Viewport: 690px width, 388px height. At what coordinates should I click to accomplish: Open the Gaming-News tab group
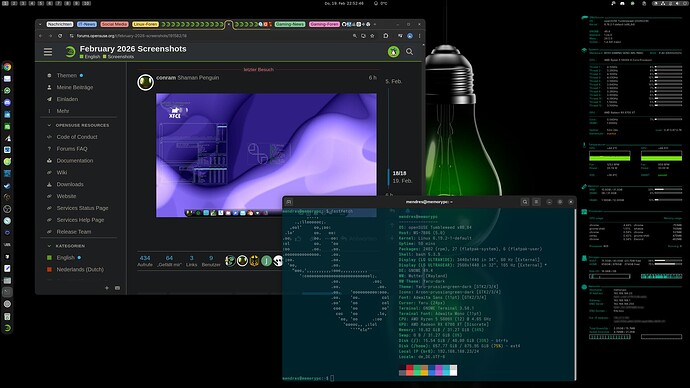pos(290,24)
